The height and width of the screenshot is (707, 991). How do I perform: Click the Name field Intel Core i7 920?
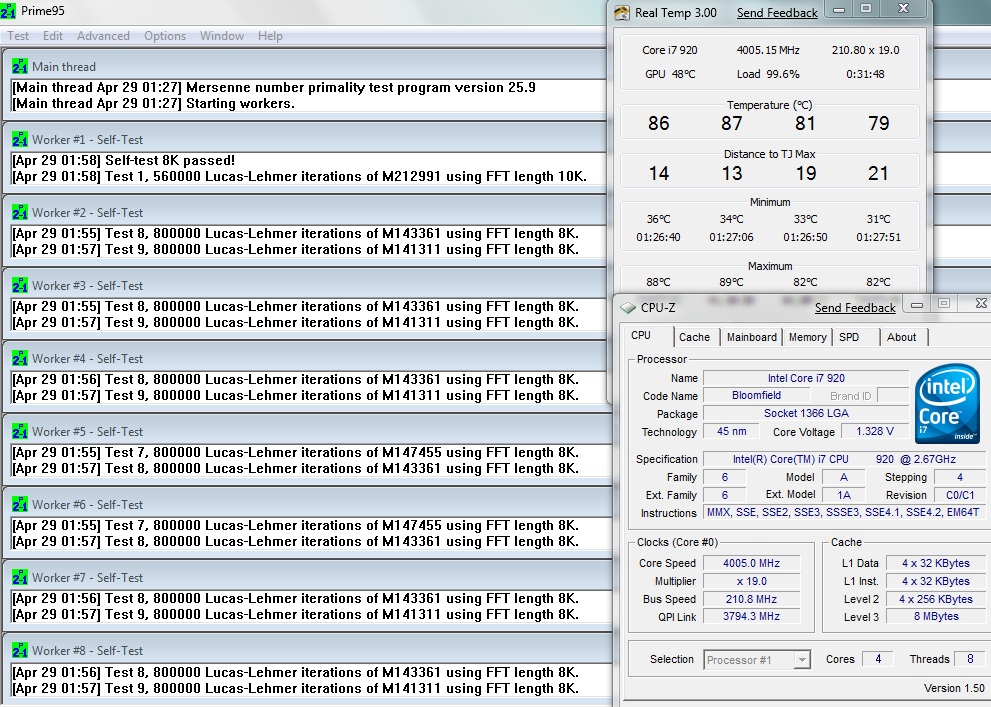[x=806, y=378]
